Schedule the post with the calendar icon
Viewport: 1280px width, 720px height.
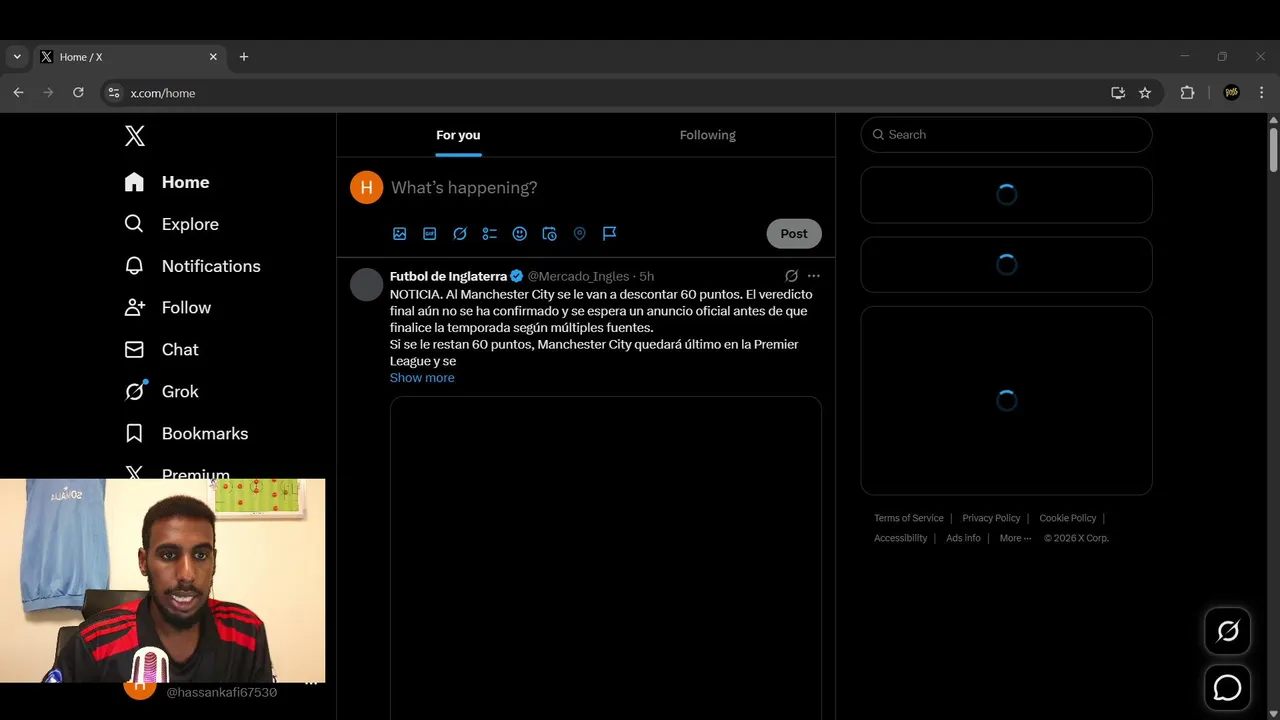(x=549, y=233)
